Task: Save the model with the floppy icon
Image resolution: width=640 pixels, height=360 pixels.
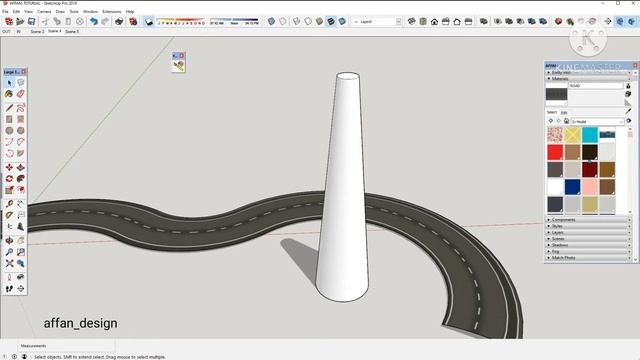Action: click(x=31, y=21)
